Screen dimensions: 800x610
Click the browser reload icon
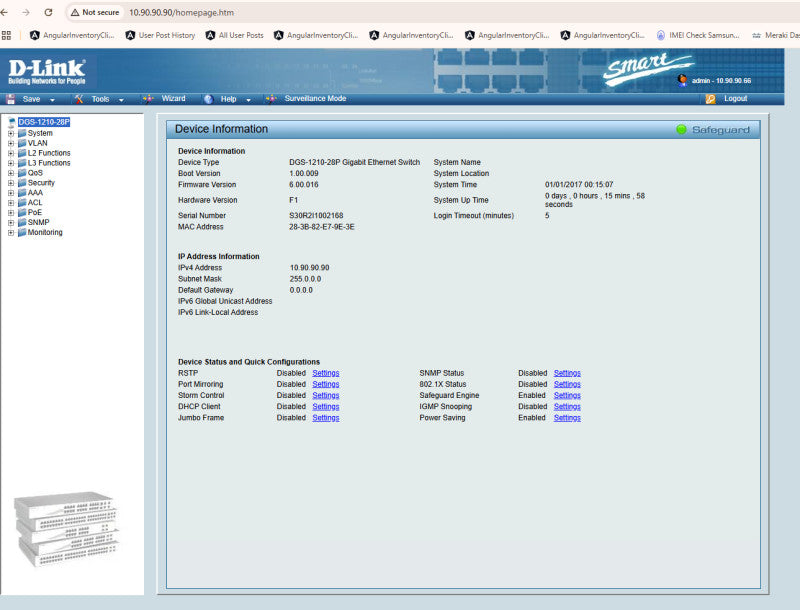click(48, 12)
